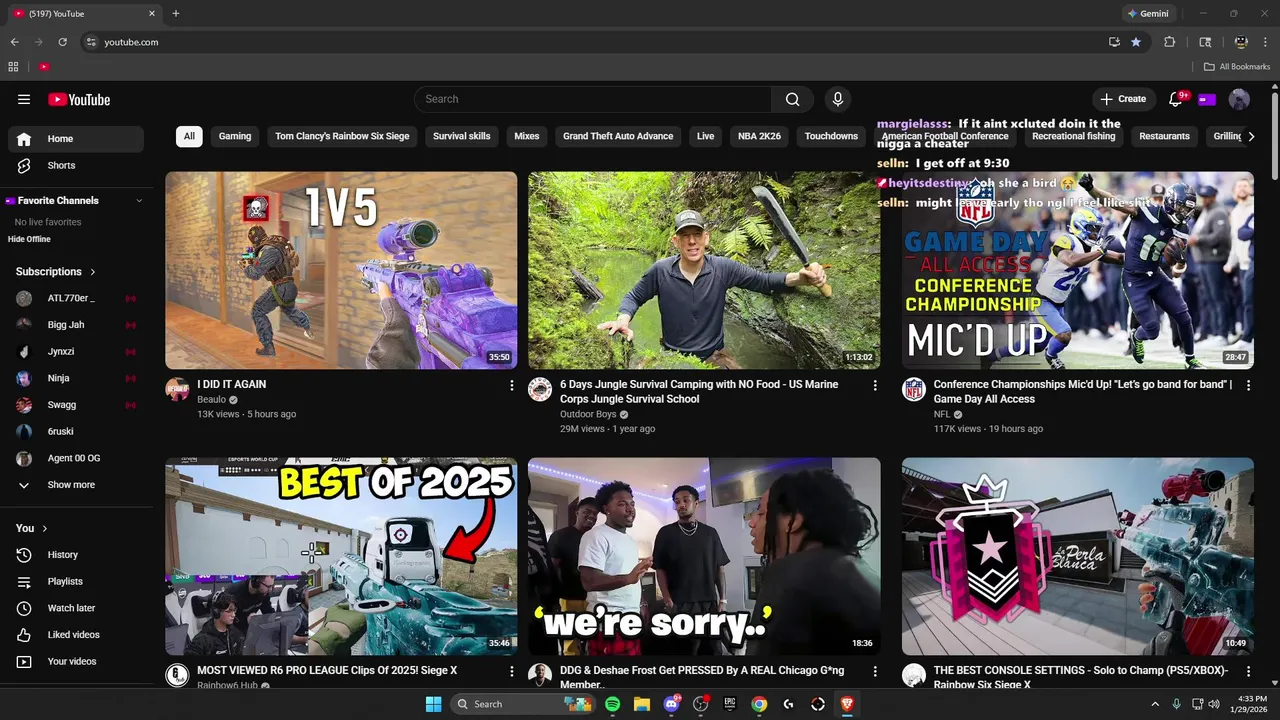Reload the page in browser toolbar
The width and height of the screenshot is (1280, 720).
63,42
